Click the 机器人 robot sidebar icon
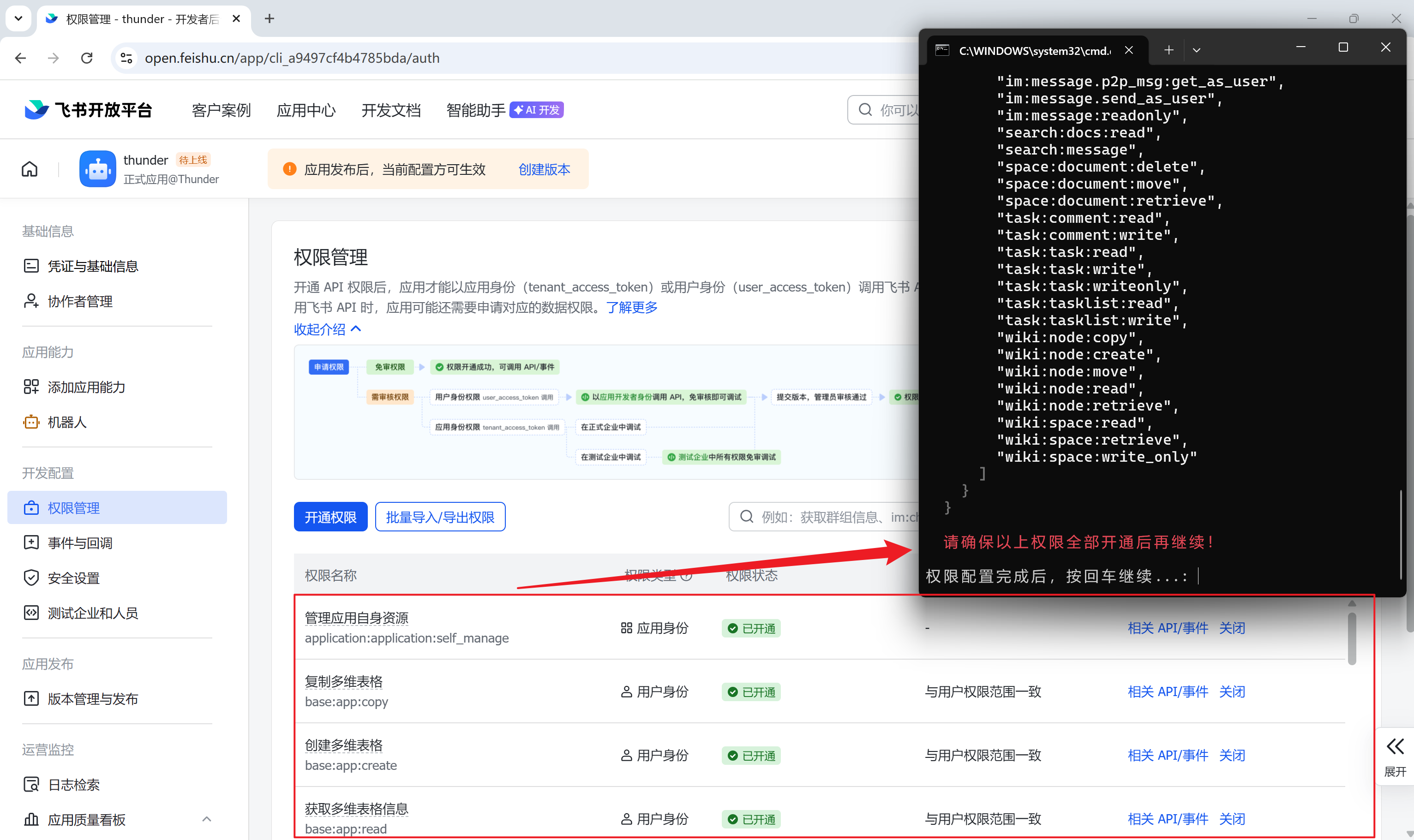This screenshot has width=1414, height=840. (x=31, y=422)
